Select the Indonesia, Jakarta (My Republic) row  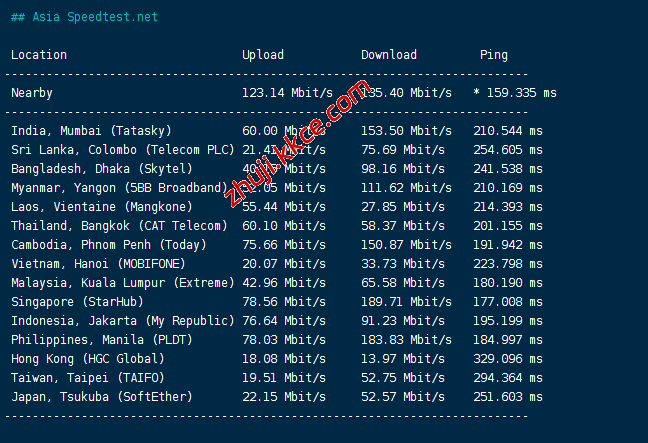122,321
